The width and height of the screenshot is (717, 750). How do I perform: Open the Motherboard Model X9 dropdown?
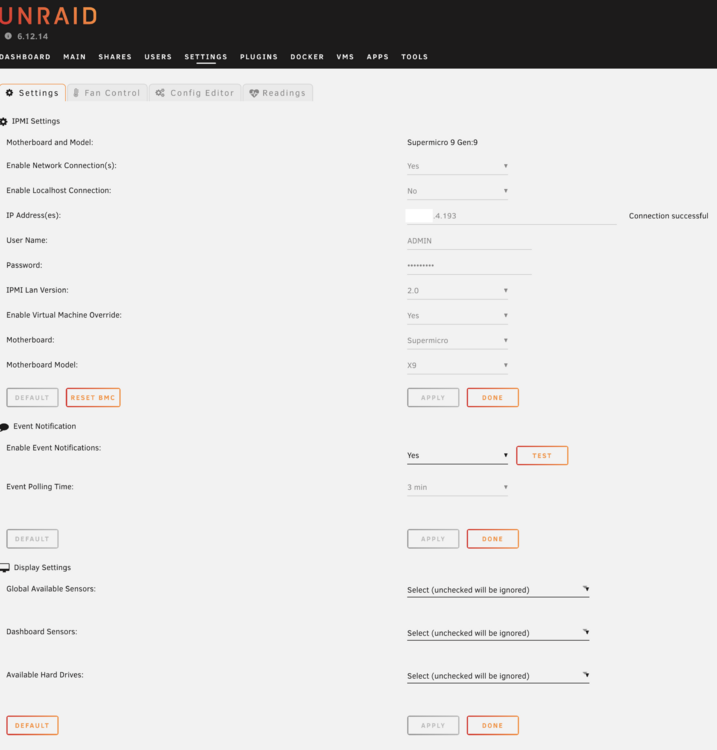pos(457,365)
